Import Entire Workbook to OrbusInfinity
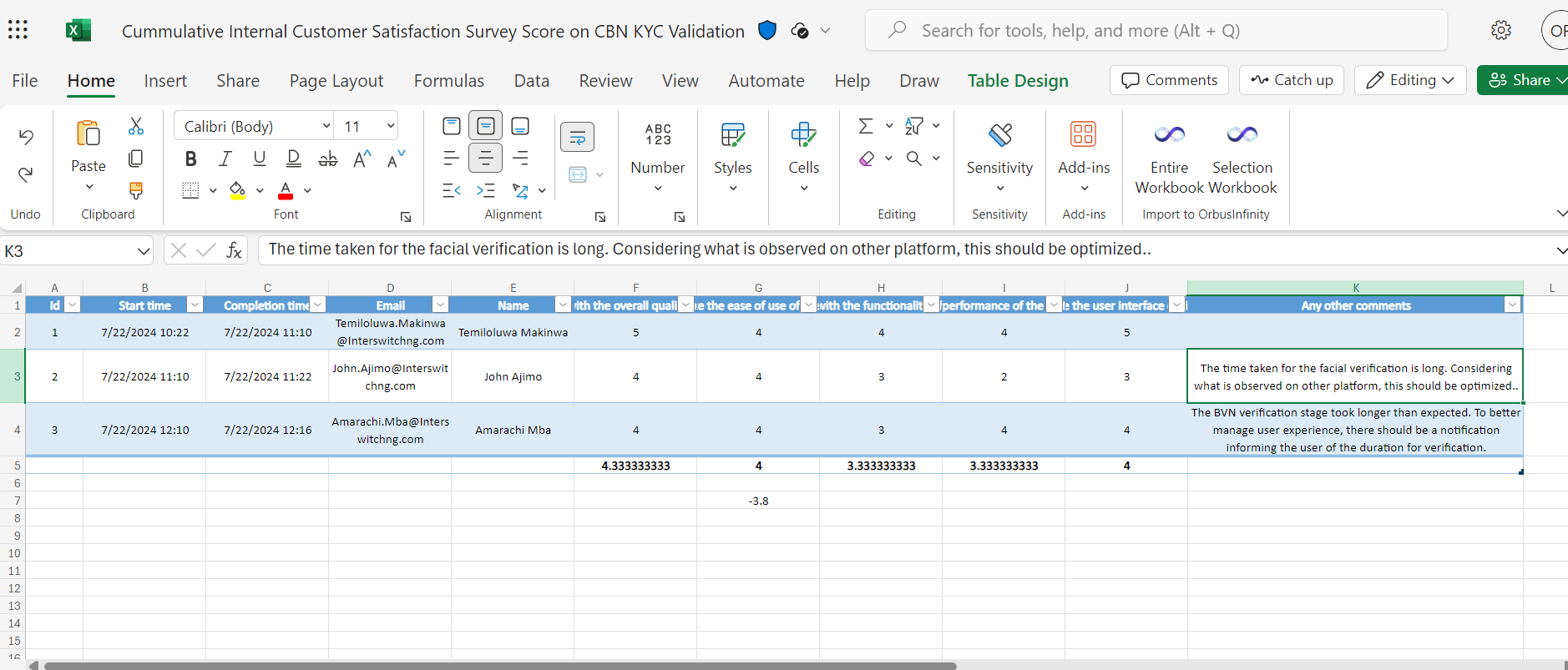Screen dimensions: 1568x670 pyautogui.click(x=1169, y=159)
